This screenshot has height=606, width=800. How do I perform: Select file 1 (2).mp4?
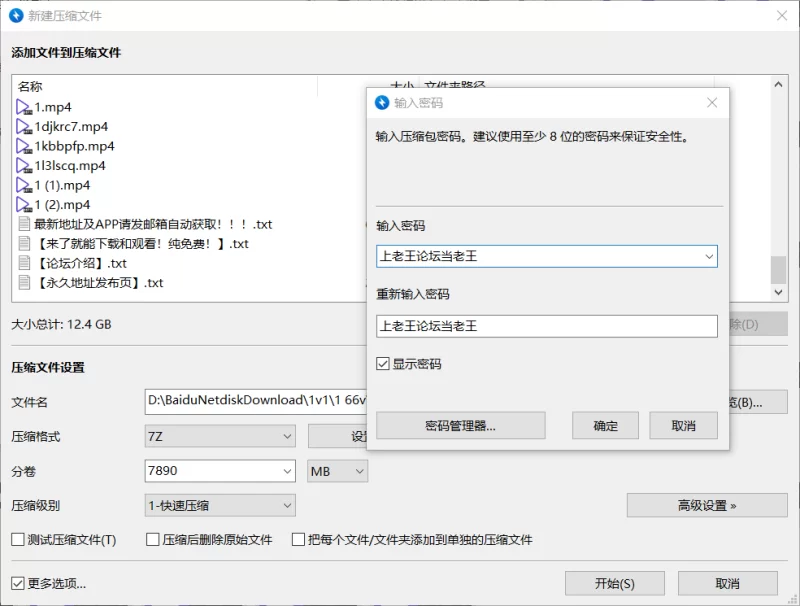point(62,205)
